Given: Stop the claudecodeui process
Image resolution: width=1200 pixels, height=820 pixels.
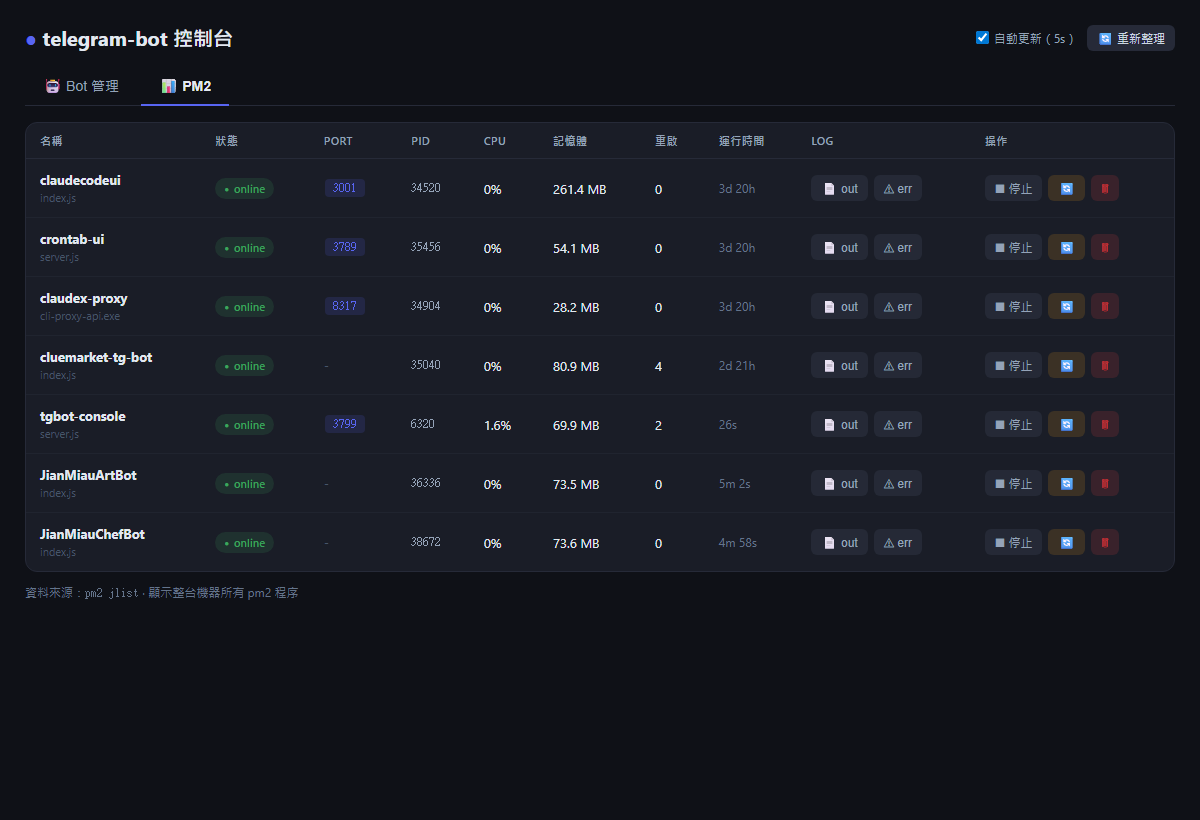Looking at the screenshot, I should pos(1013,188).
